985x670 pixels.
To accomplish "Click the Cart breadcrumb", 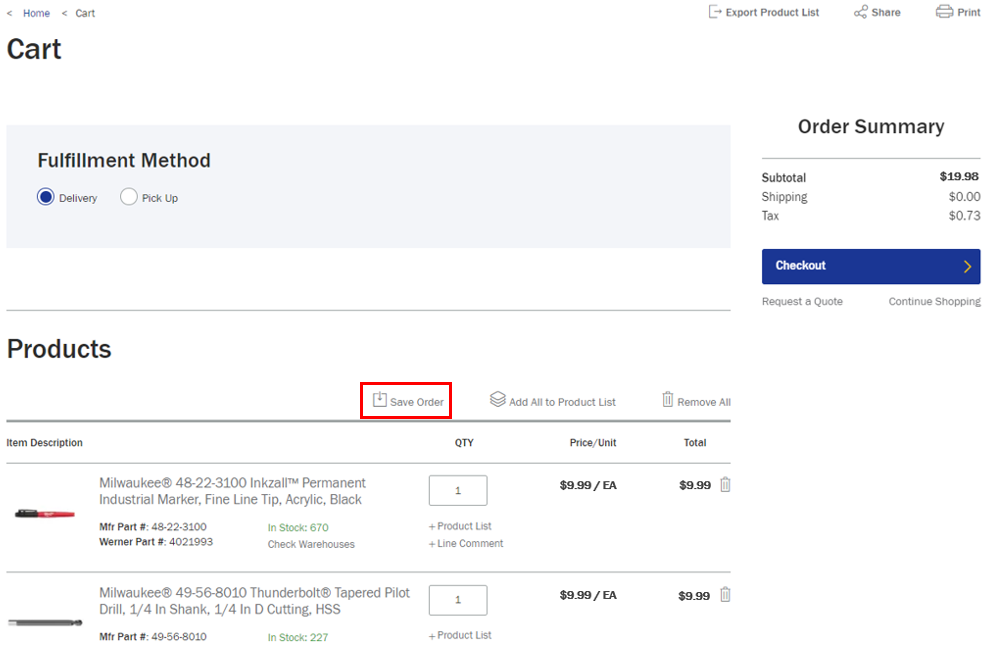I will [85, 13].
